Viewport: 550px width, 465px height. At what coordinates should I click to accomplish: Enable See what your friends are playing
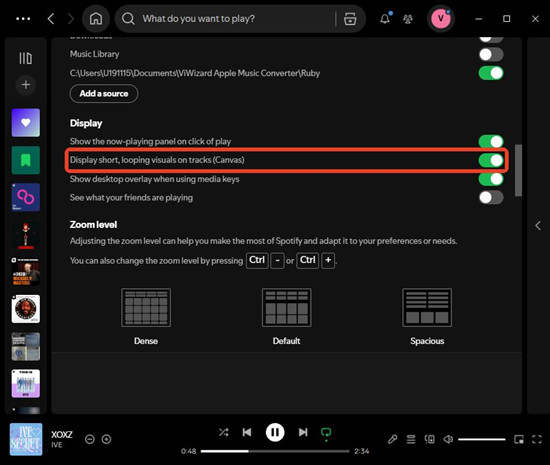(491, 197)
